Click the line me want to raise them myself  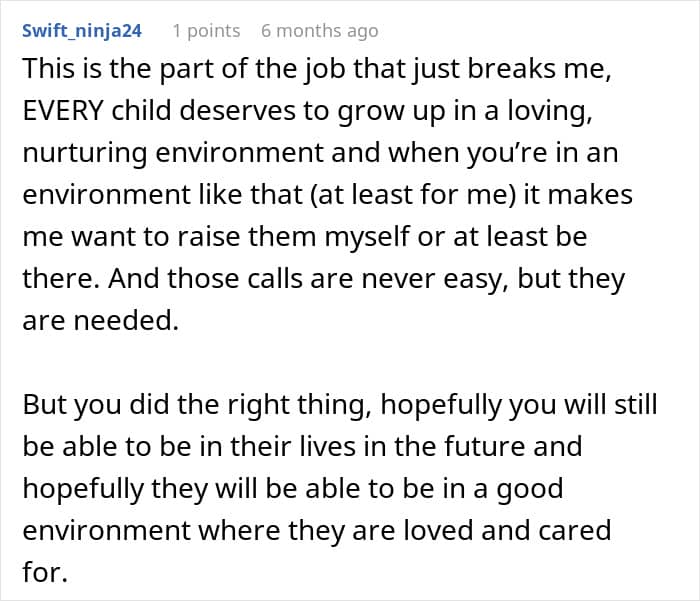304,236
